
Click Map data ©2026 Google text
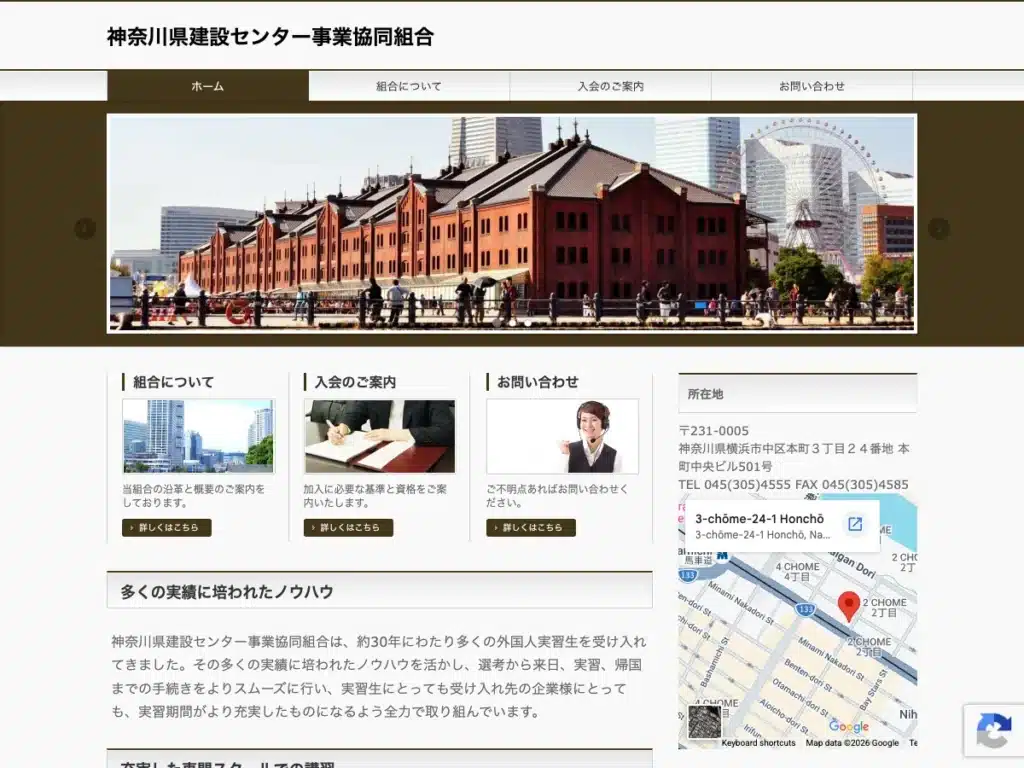[852, 743]
